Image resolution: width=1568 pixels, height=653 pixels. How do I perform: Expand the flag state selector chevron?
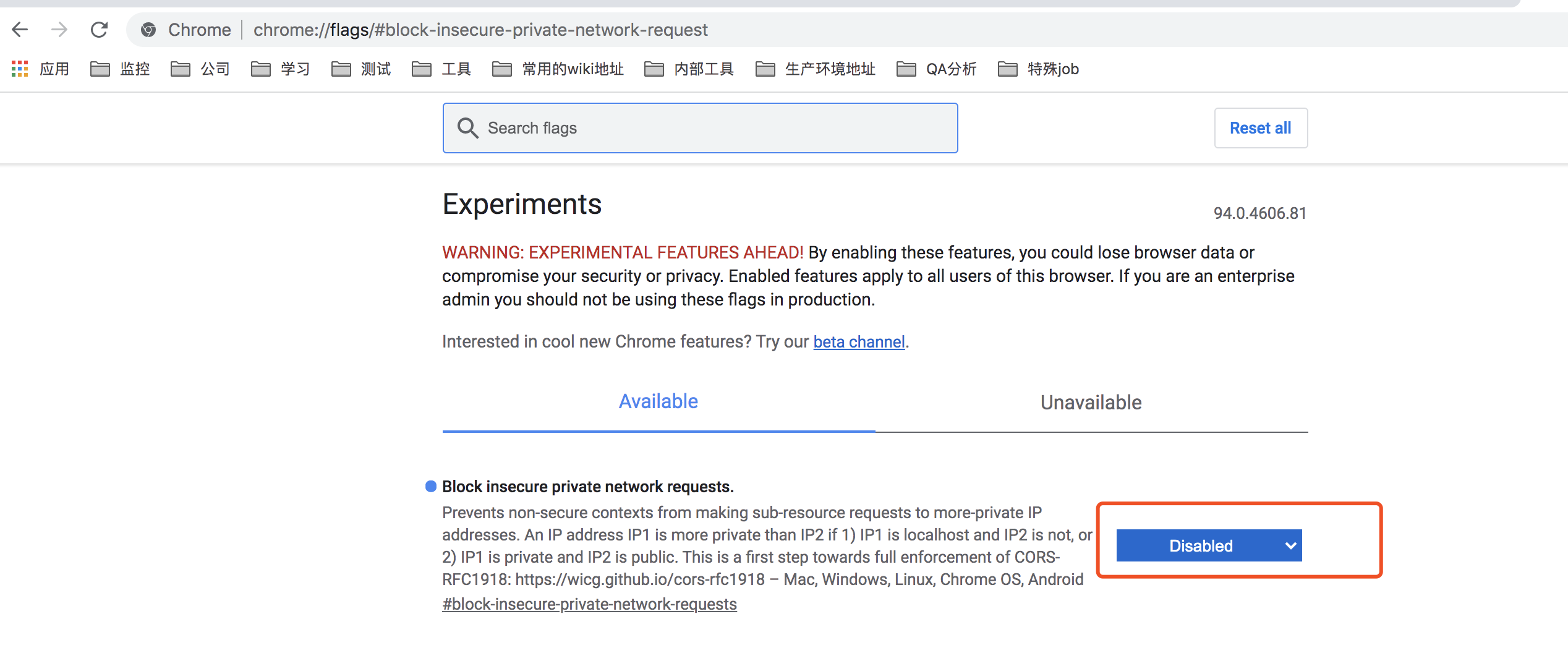click(1290, 545)
